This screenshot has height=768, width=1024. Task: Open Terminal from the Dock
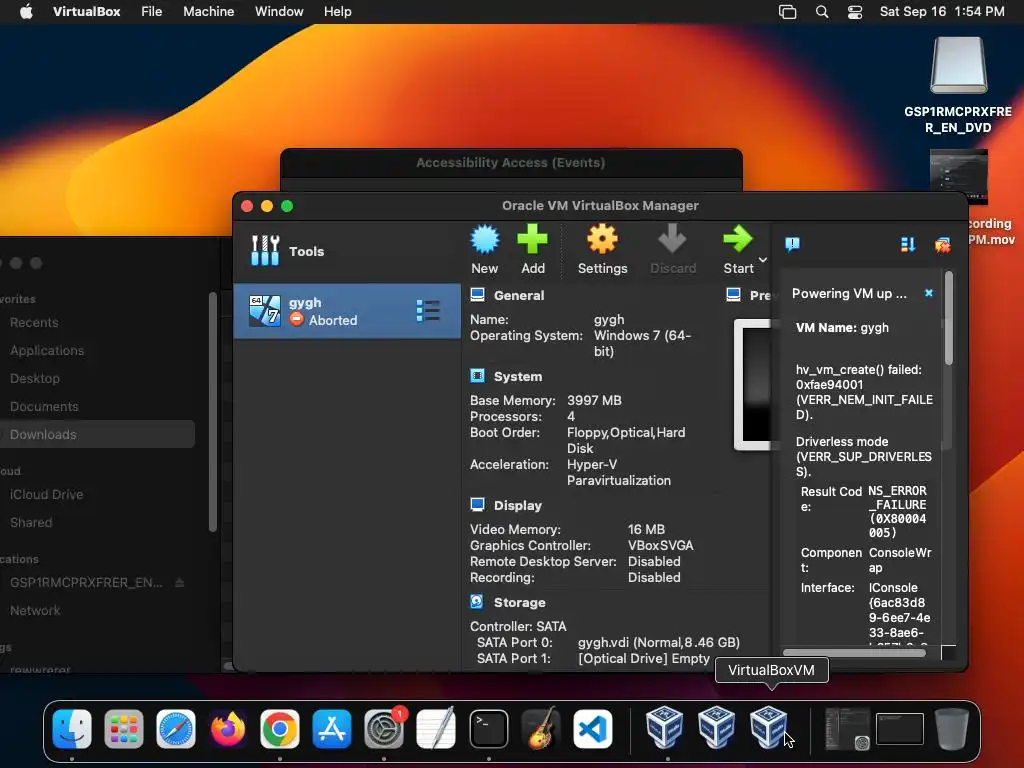[x=488, y=728]
